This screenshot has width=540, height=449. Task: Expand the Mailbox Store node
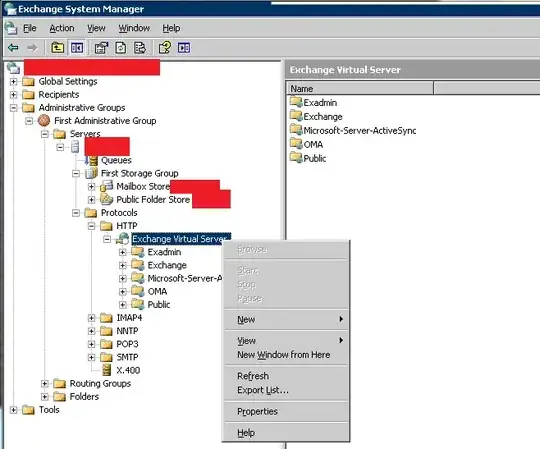tap(91, 187)
